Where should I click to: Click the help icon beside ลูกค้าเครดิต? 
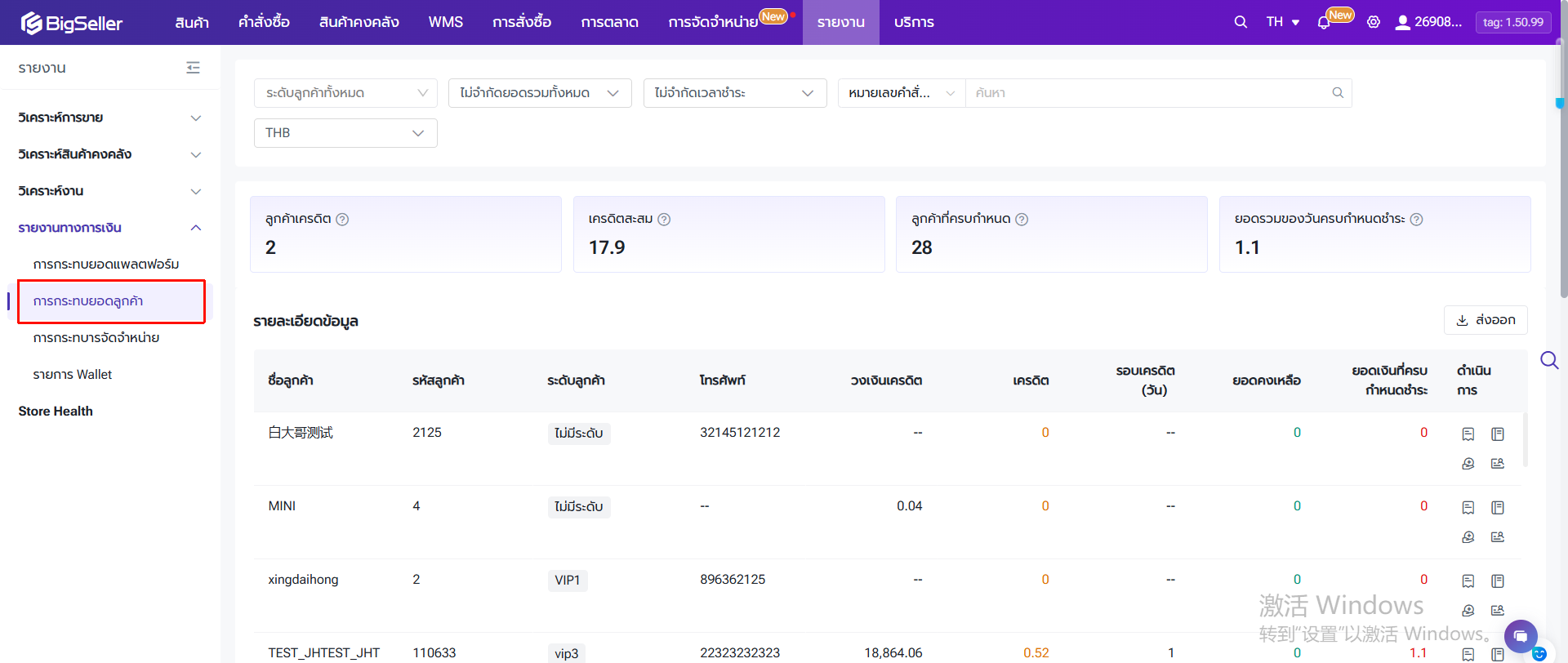[x=342, y=219]
